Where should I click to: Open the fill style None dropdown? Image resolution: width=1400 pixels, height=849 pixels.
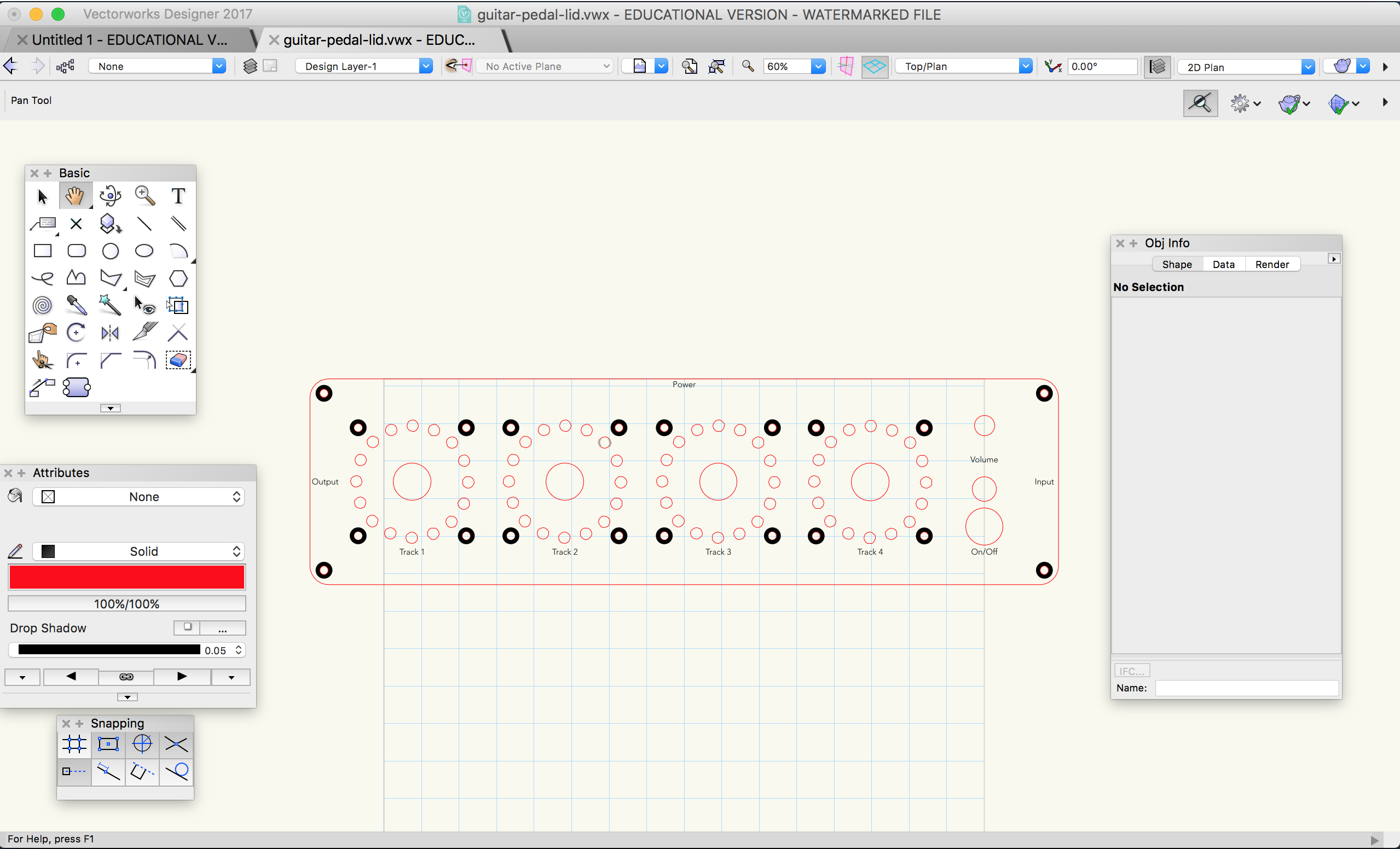click(x=138, y=497)
